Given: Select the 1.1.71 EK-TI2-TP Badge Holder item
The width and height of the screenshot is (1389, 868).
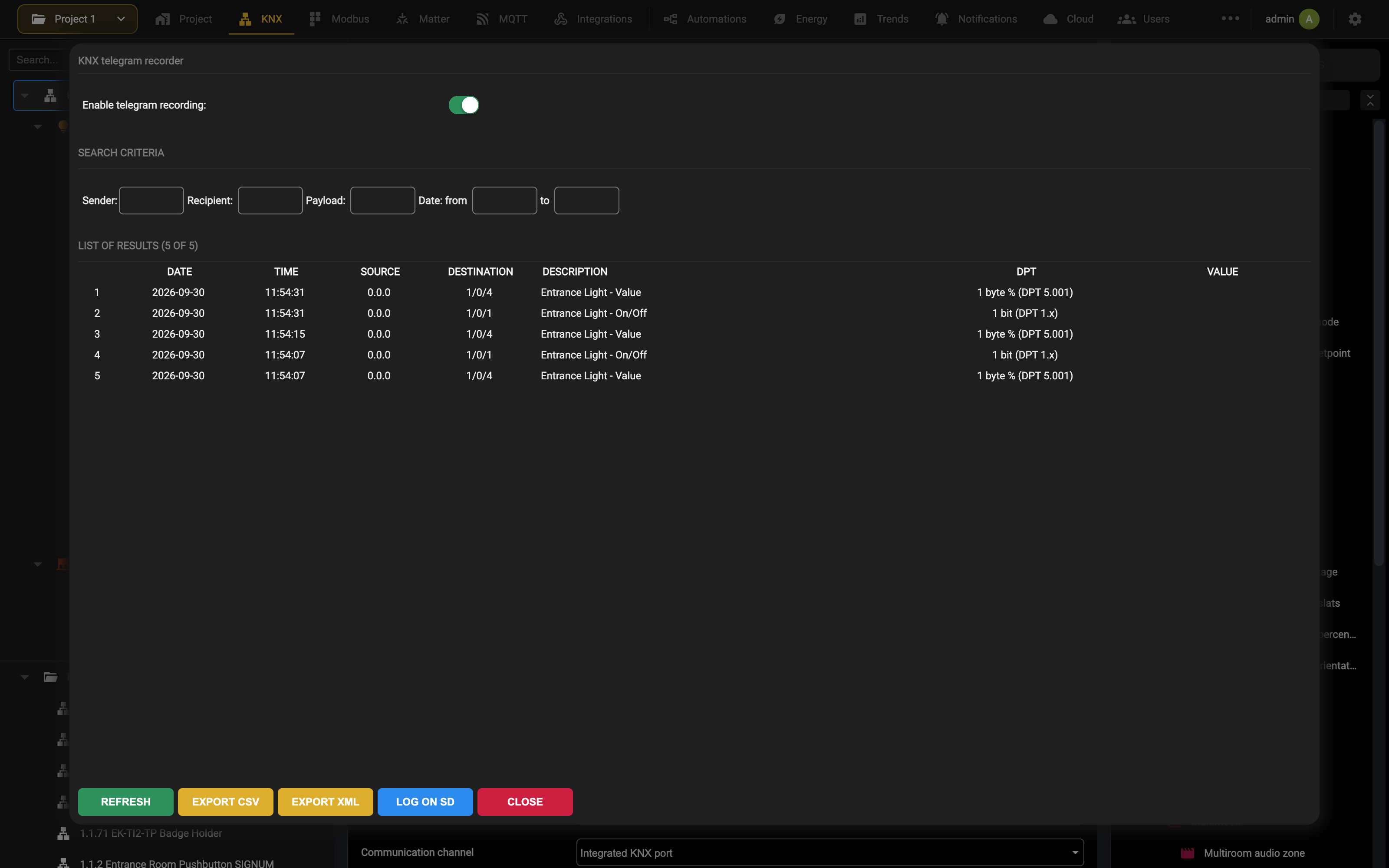Looking at the screenshot, I should click(150, 833).
